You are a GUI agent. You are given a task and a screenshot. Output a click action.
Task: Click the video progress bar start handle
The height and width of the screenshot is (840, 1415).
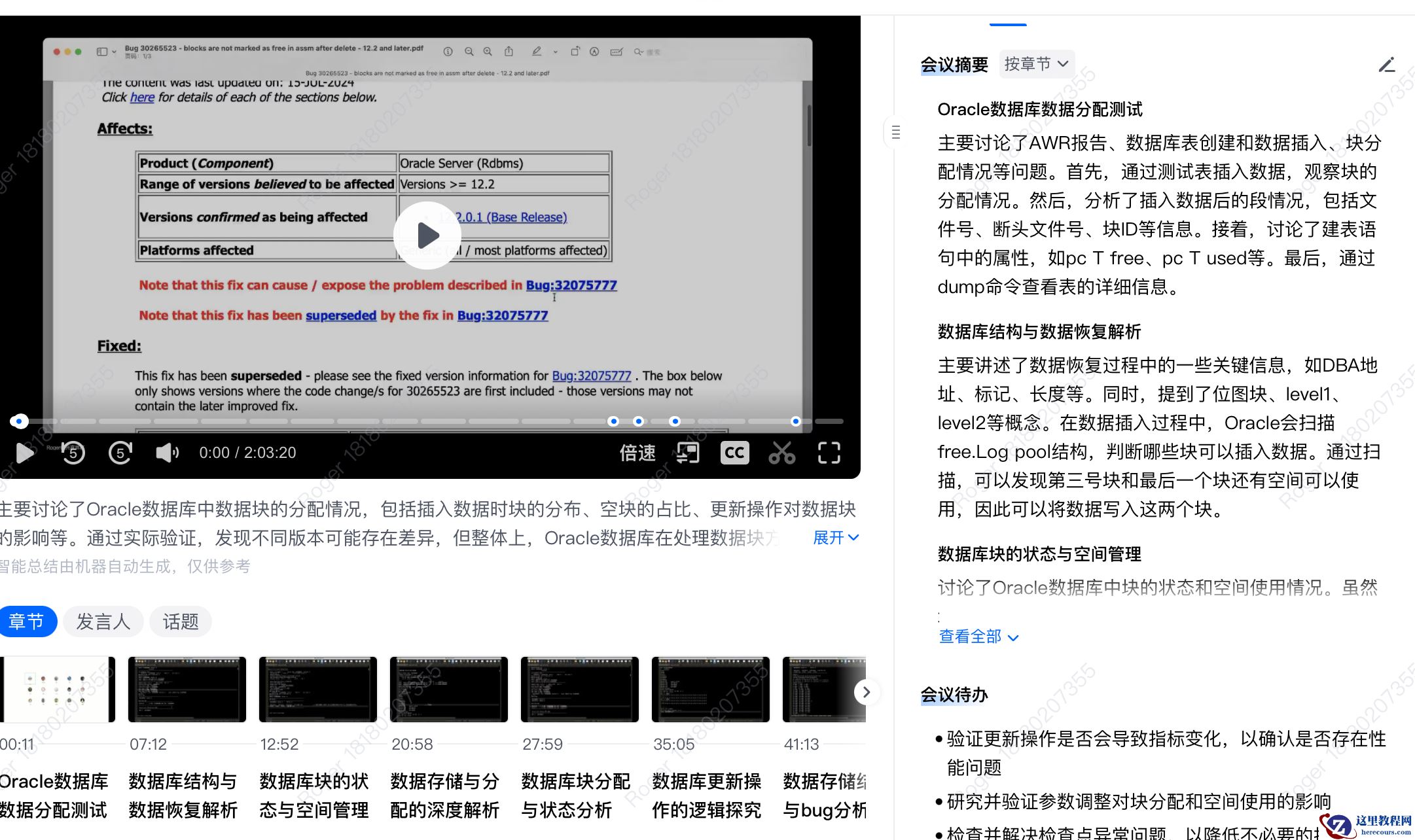point(19,421)
